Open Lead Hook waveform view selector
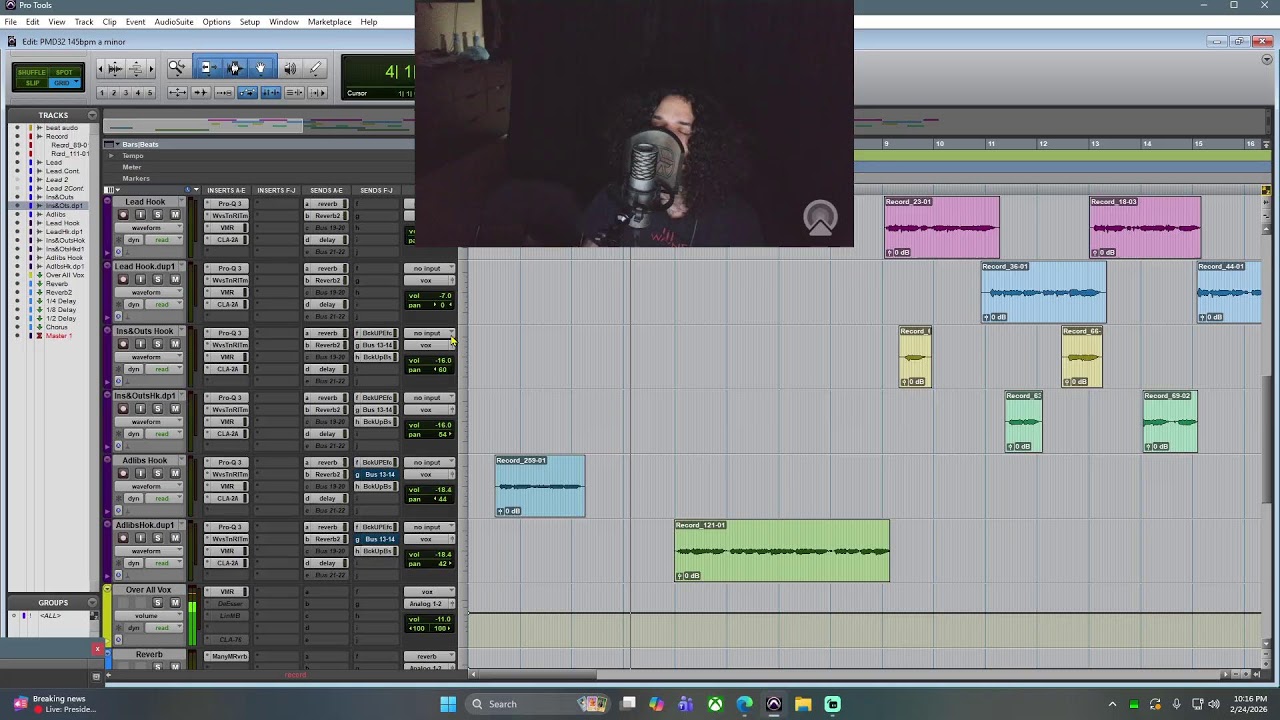This screenshot has height=720, width=1280. (x=150, y=228)
